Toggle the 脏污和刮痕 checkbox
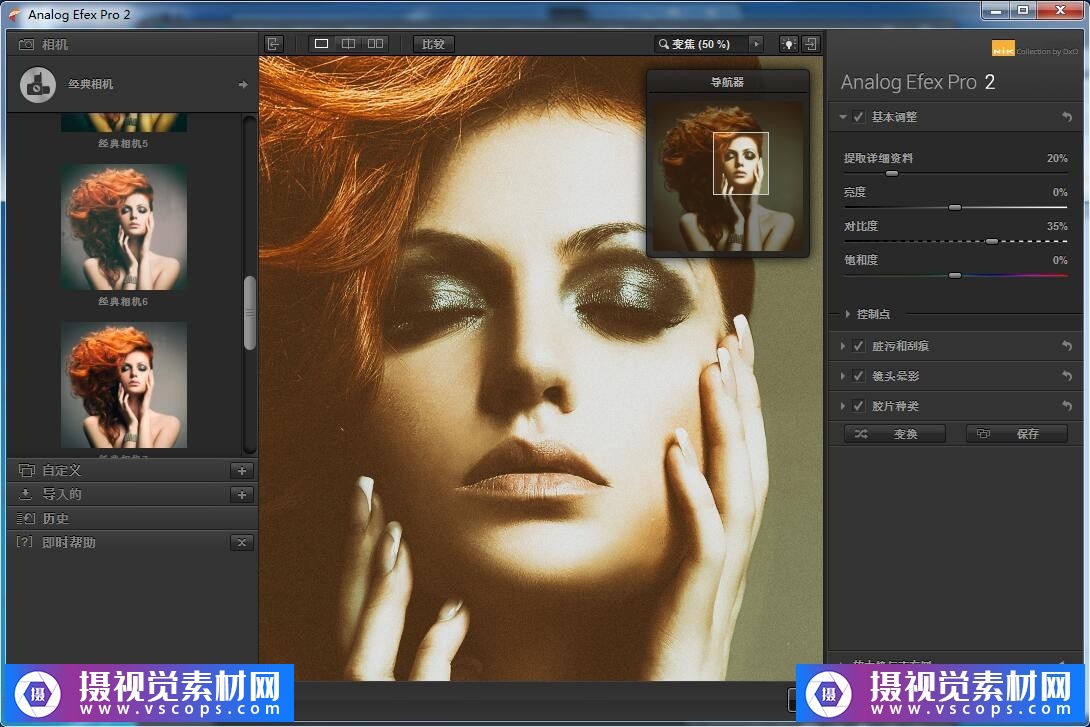The width and height of the screenshot is (1090, 727). 859,346
